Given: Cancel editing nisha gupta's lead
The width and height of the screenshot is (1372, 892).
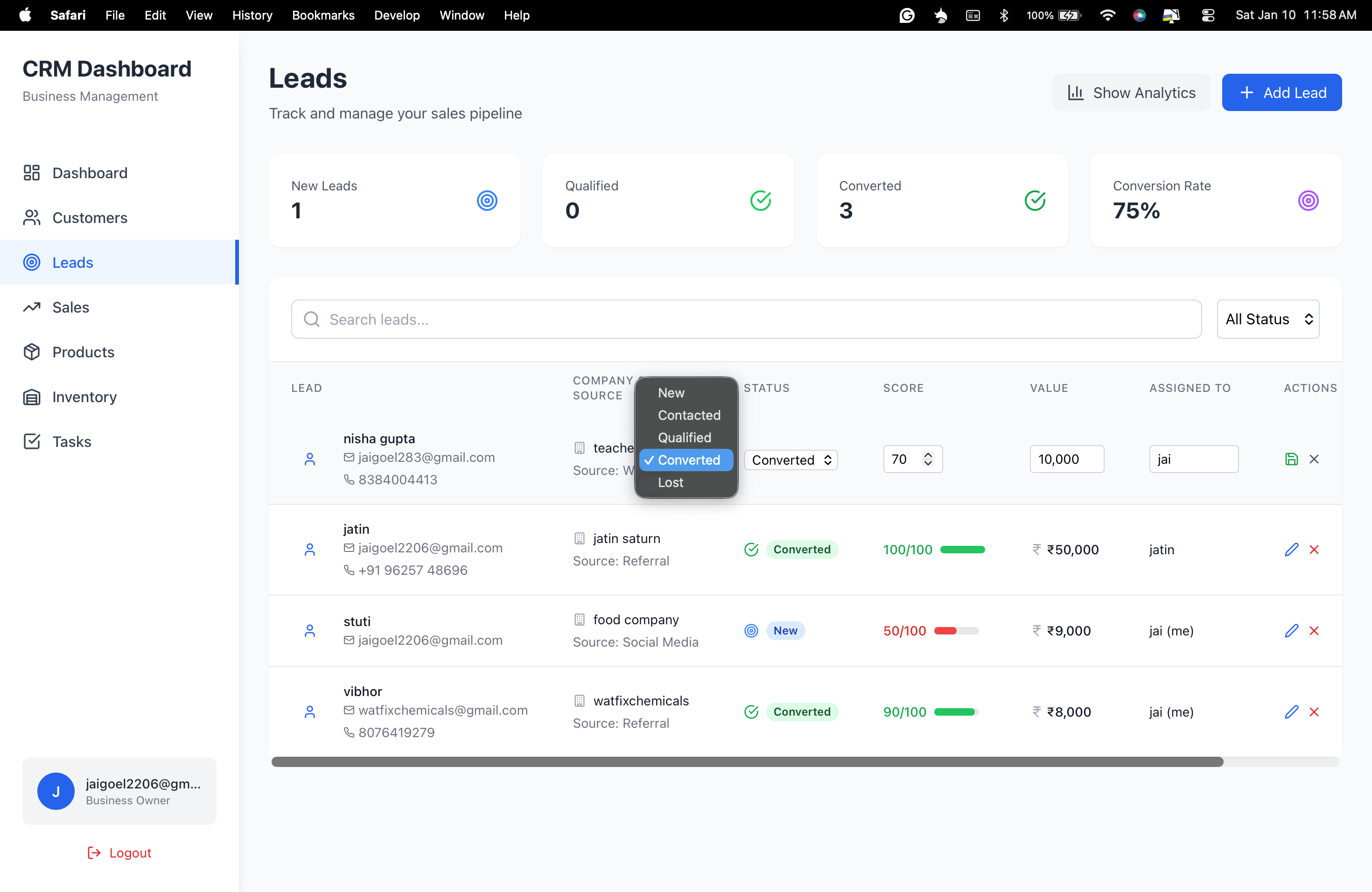Looking at the screenshot, I should click(1315, 459).
